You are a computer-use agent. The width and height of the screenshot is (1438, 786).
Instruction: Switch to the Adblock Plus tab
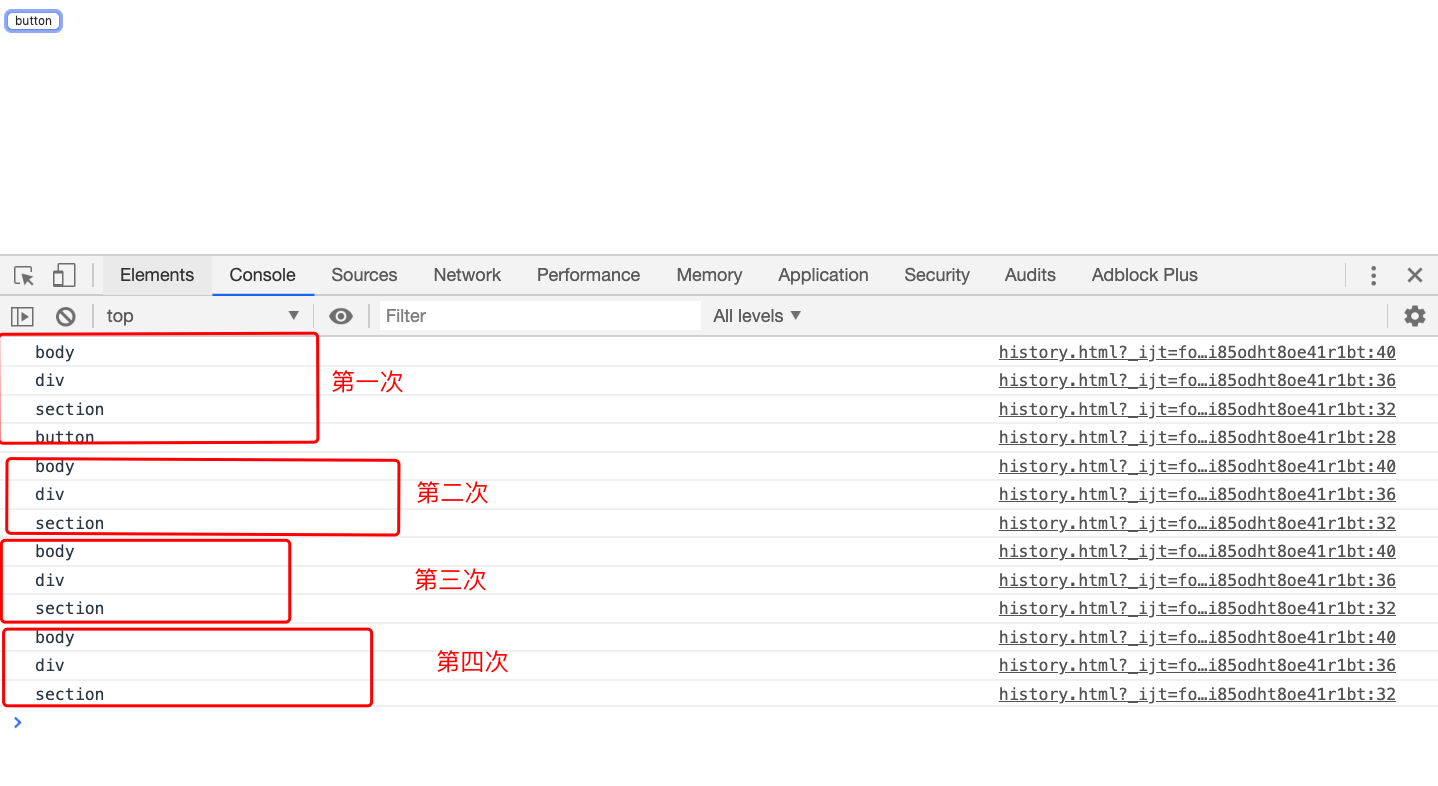pyautogui.click(x=1144, y=275)
